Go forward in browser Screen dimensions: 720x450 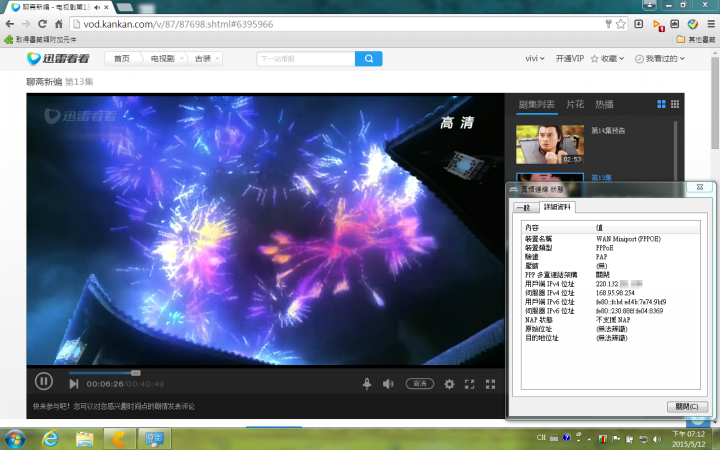(x=26, y=24)
